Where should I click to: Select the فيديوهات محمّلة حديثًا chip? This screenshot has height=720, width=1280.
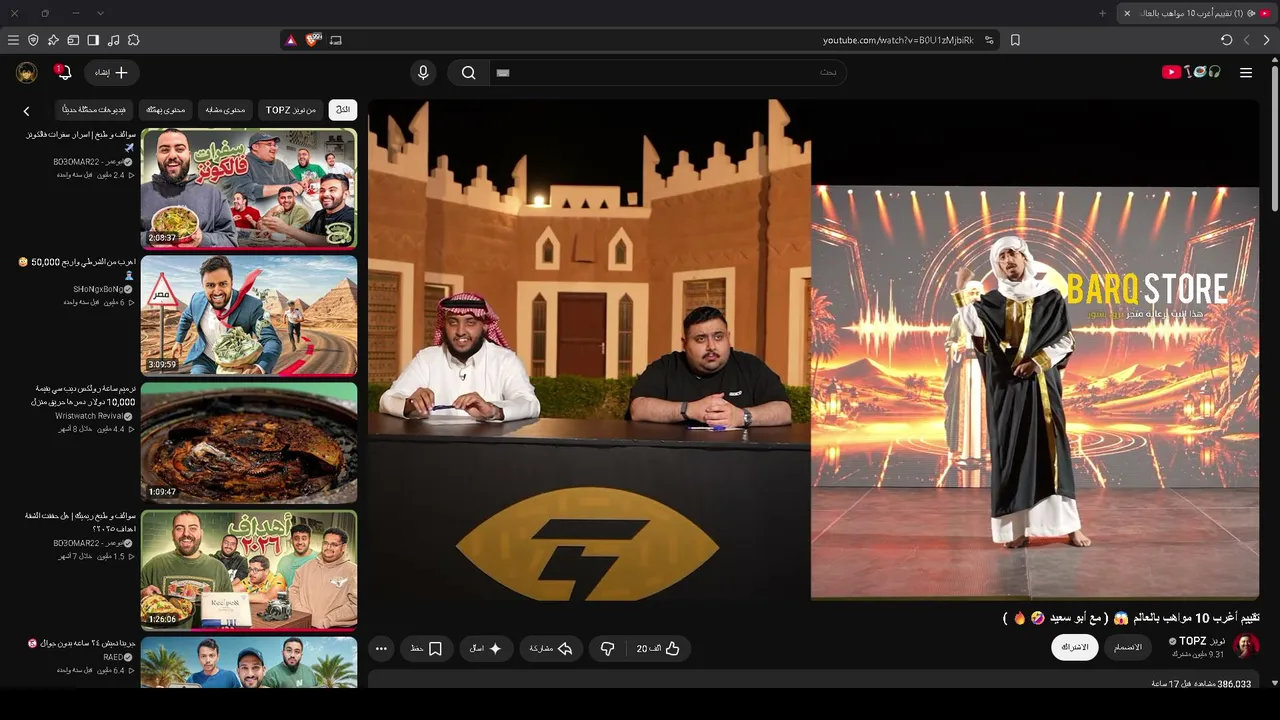point(94,110)
